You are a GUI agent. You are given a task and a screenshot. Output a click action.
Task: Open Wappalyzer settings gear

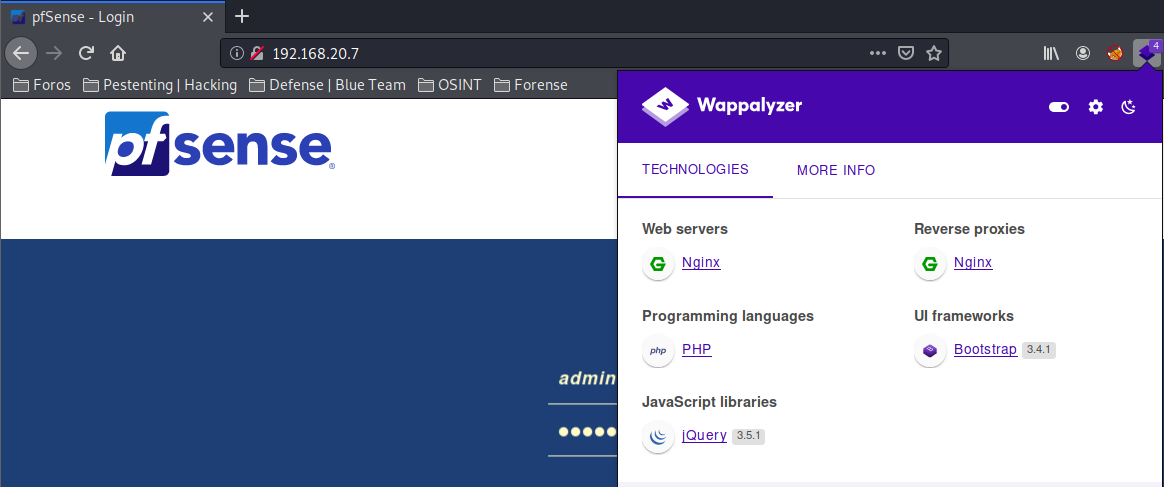(1096, 107)
